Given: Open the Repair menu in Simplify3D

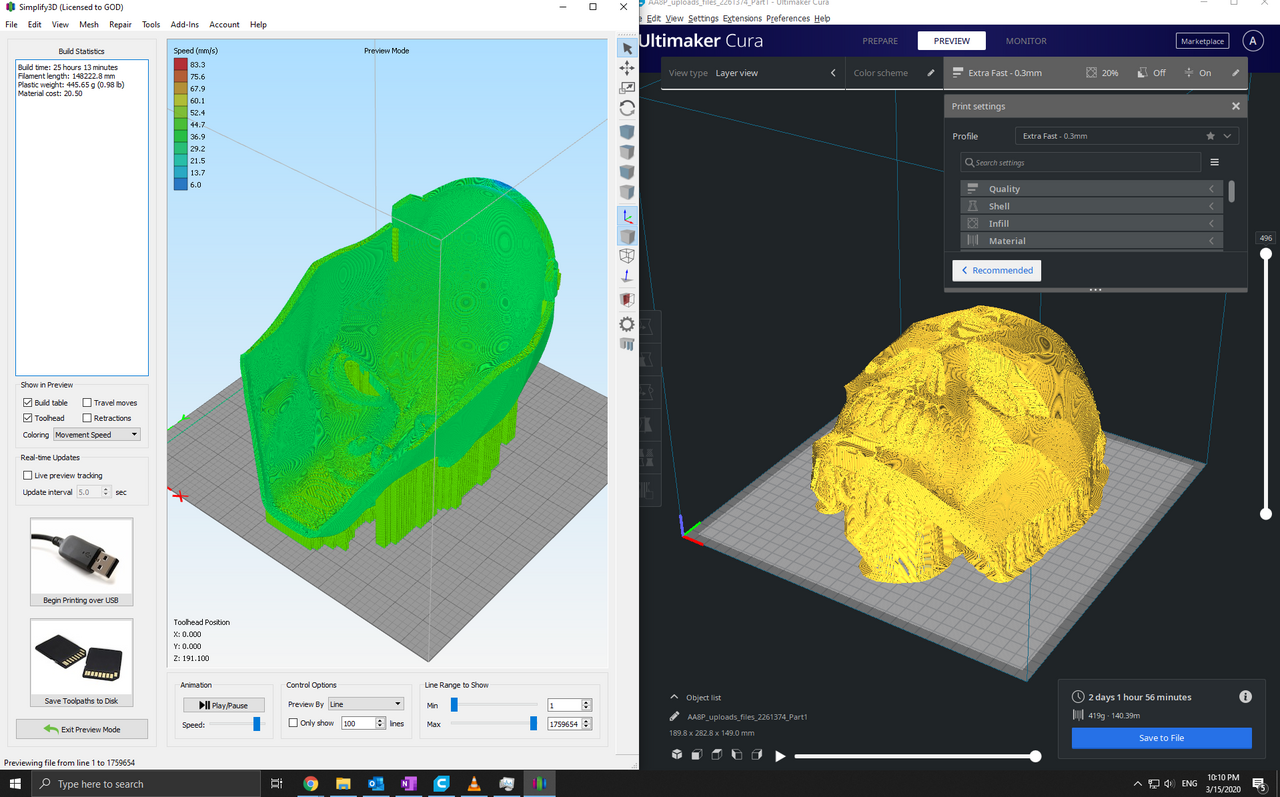Looking at the screenshot, I should point(120,24).
